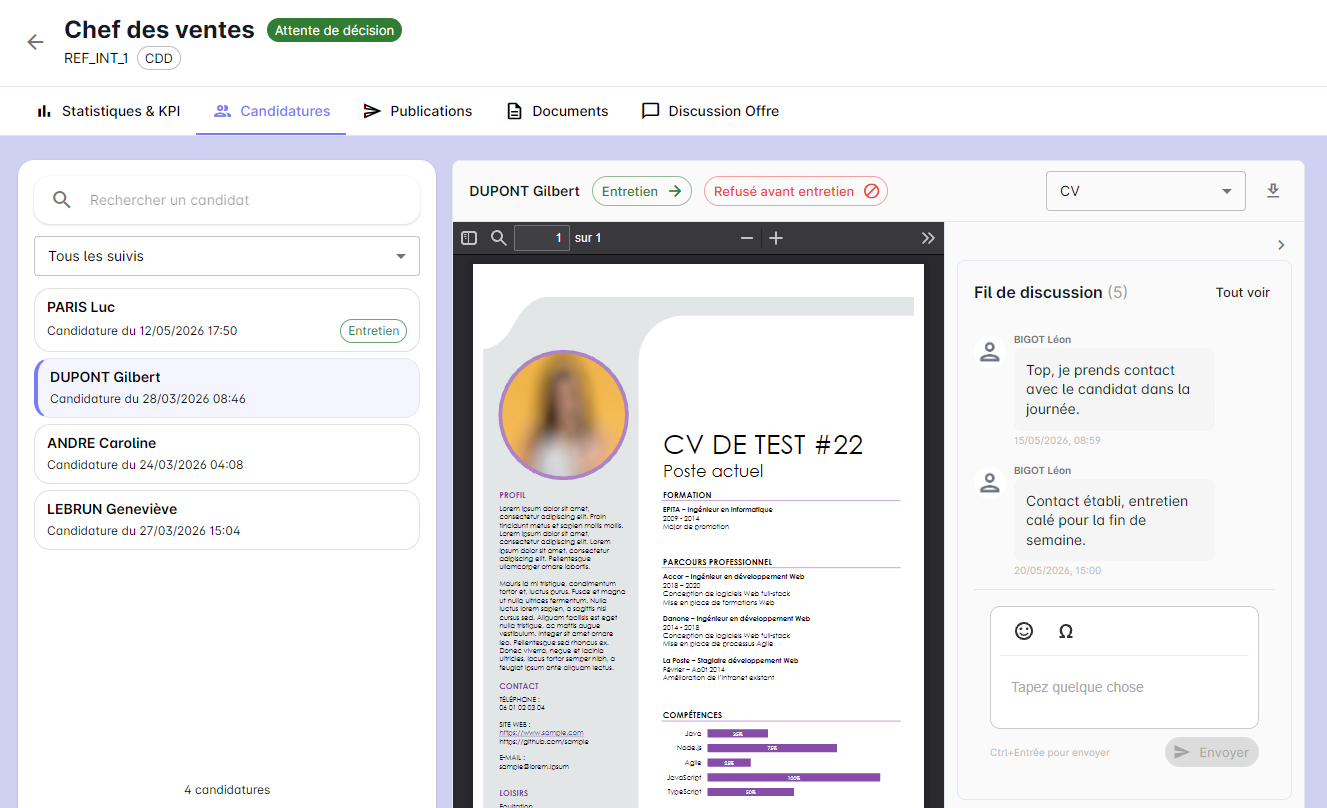
Task: Zoom in the PDF
Action: tap(776, 238)
